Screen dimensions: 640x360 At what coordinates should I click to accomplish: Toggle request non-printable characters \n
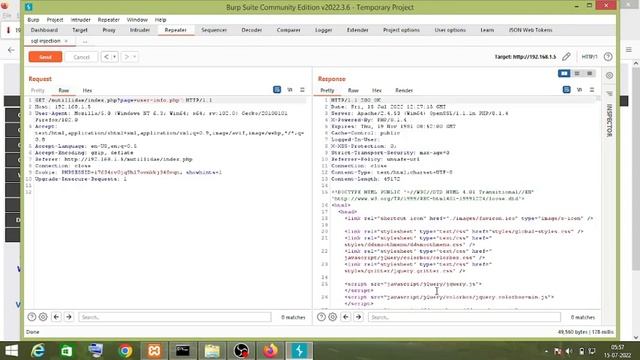290,90
